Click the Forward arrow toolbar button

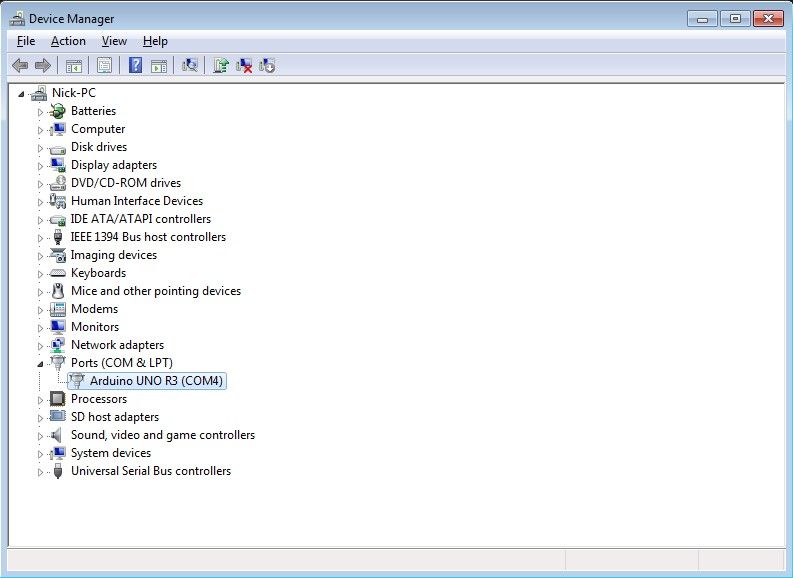click(x=42, y=66)
